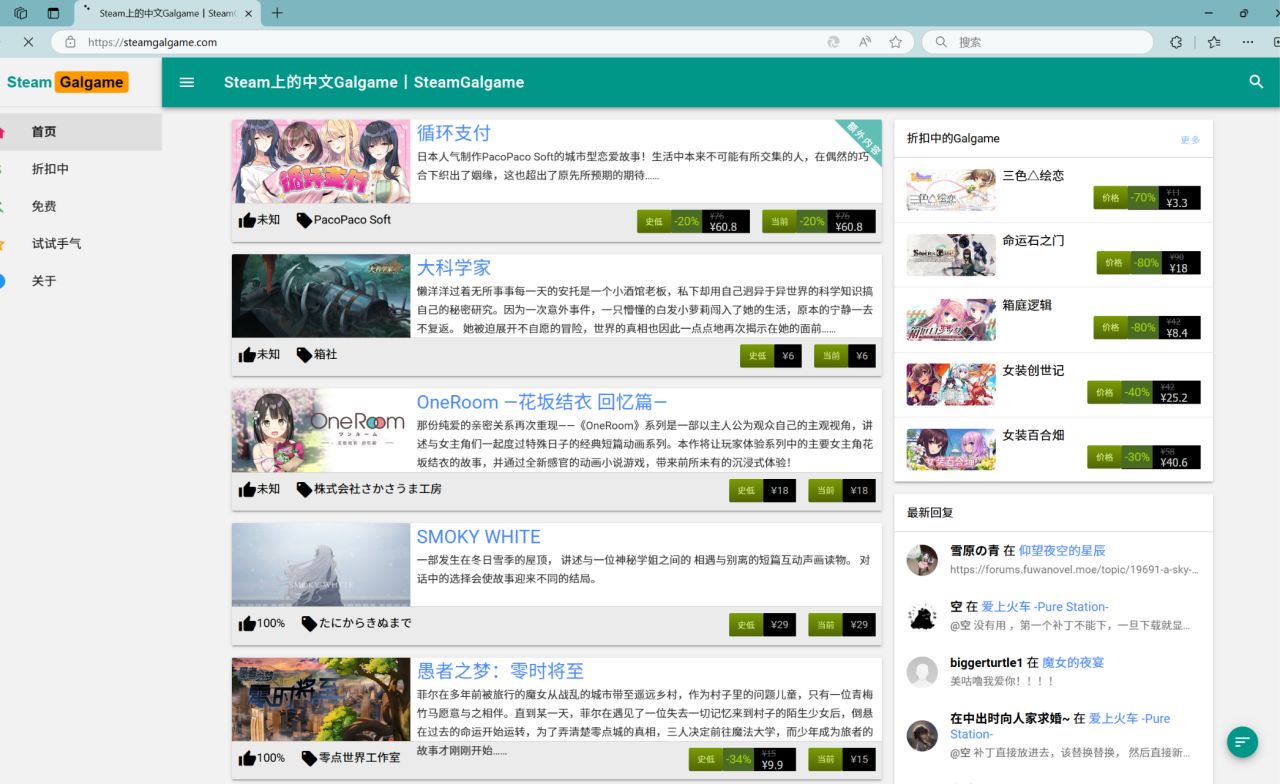Click OneRoom current price ¥18 button
The width and height of the screenshot is (1280, 784).
coord(842,491)
